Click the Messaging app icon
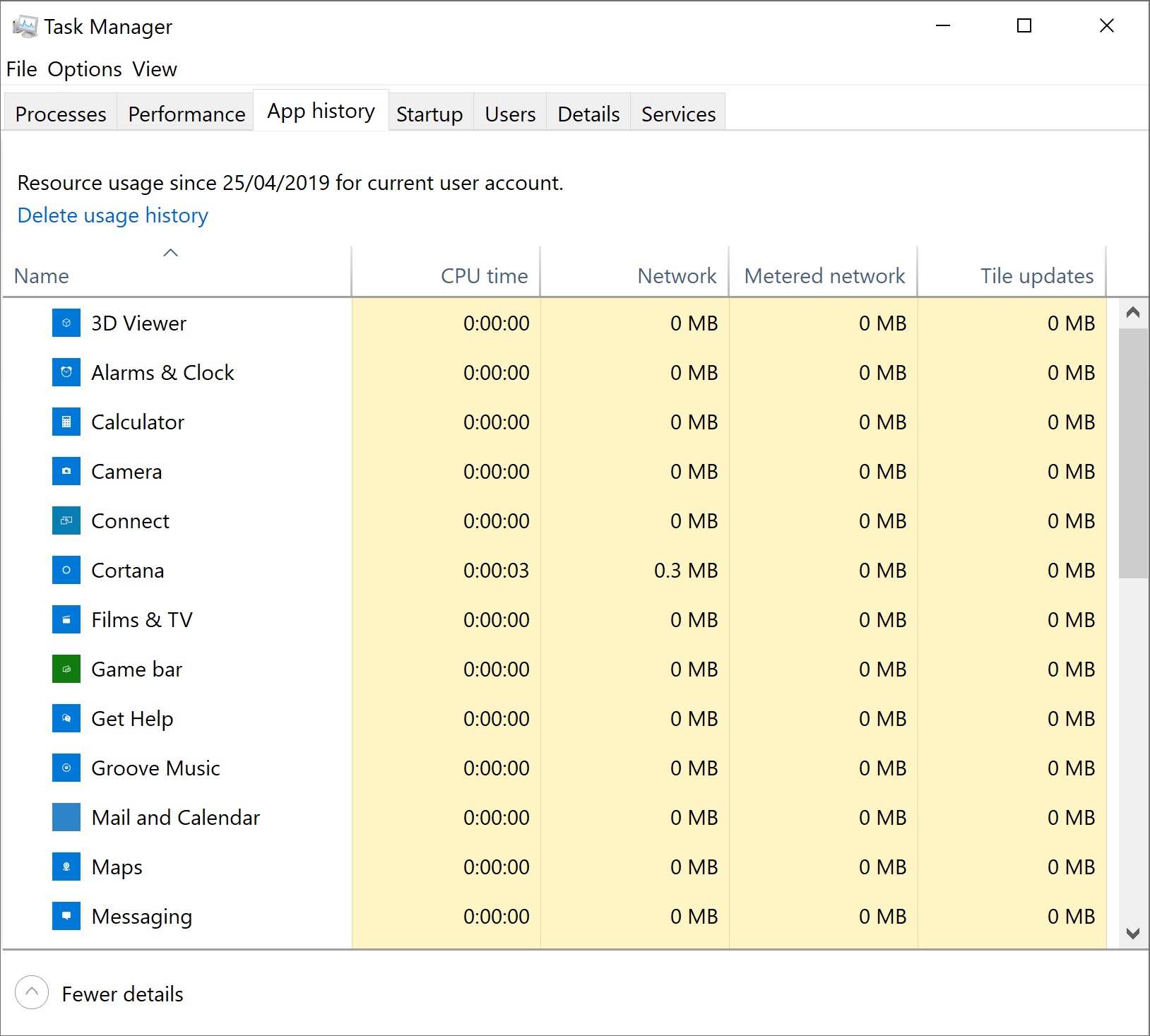This screenshot has width=1150, height=1036. (x=66, y=916)
